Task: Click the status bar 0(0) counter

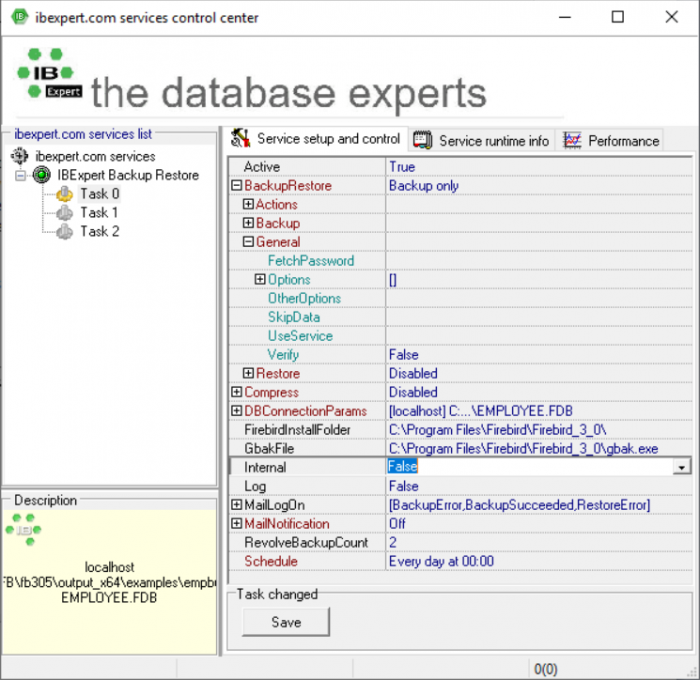Action: click(x=546, y=669)
